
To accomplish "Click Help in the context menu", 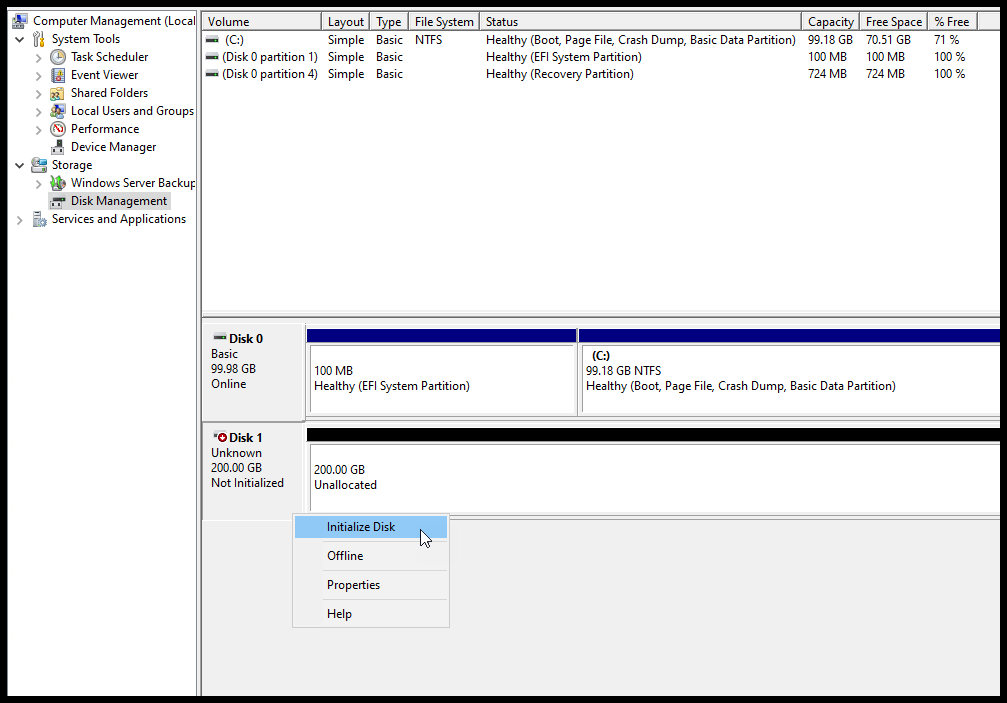I will point(371,614).
